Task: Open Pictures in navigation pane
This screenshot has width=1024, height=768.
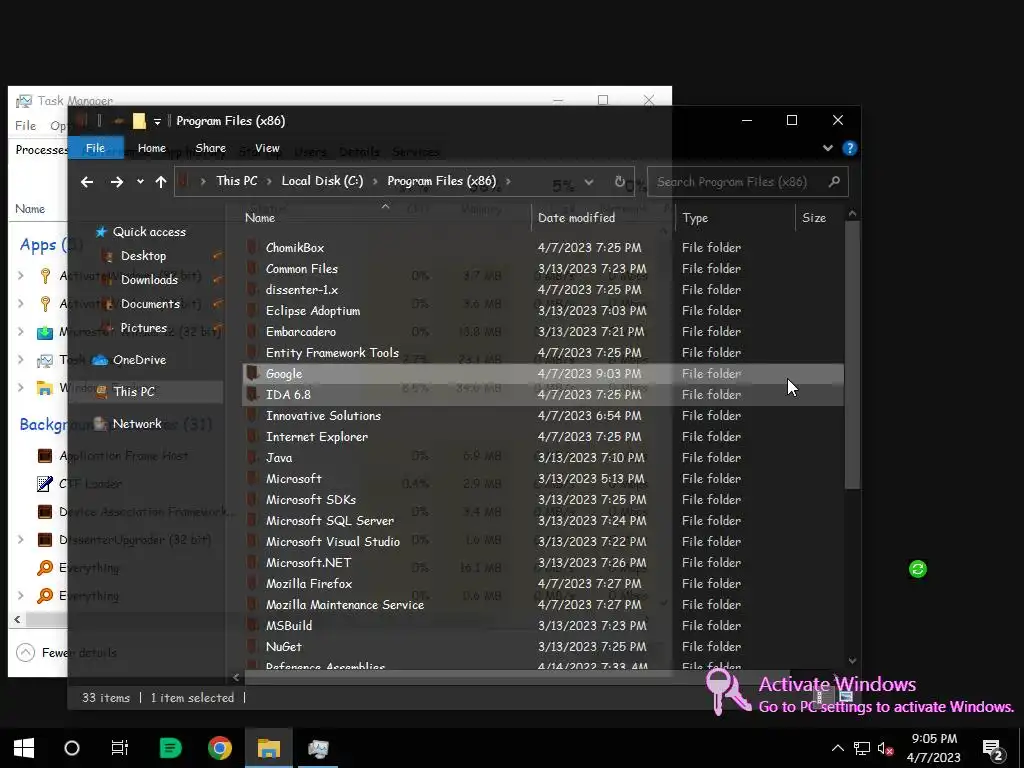Action: 143,328
